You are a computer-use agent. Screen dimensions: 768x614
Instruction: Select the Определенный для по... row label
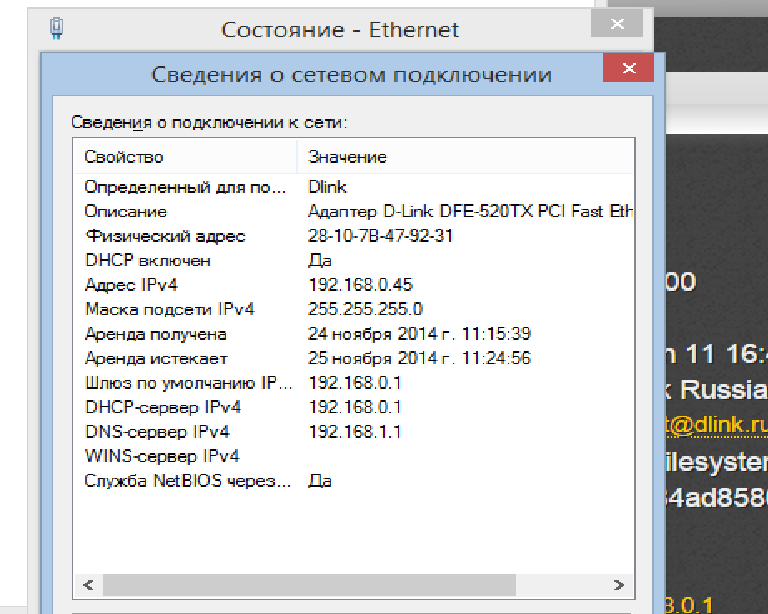coord(185,187)
